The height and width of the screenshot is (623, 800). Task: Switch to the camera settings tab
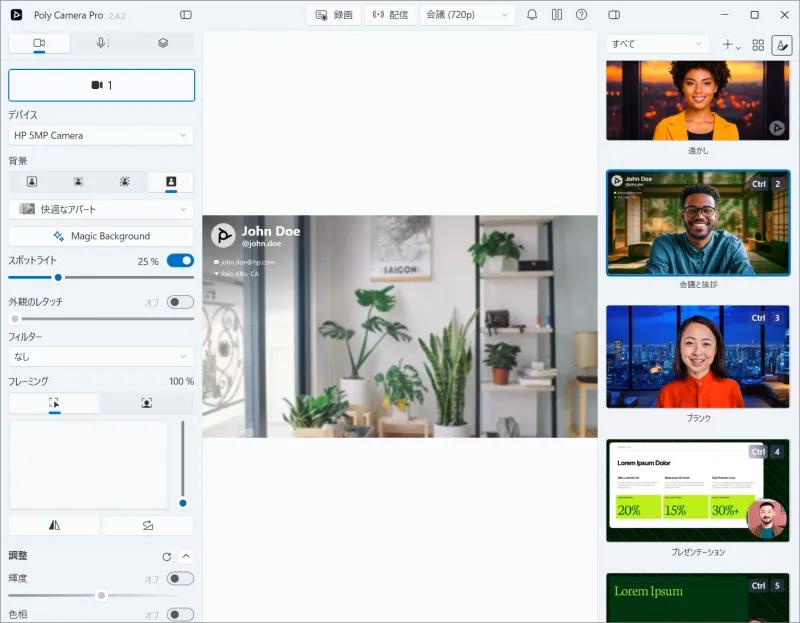(x=39, y=43)
